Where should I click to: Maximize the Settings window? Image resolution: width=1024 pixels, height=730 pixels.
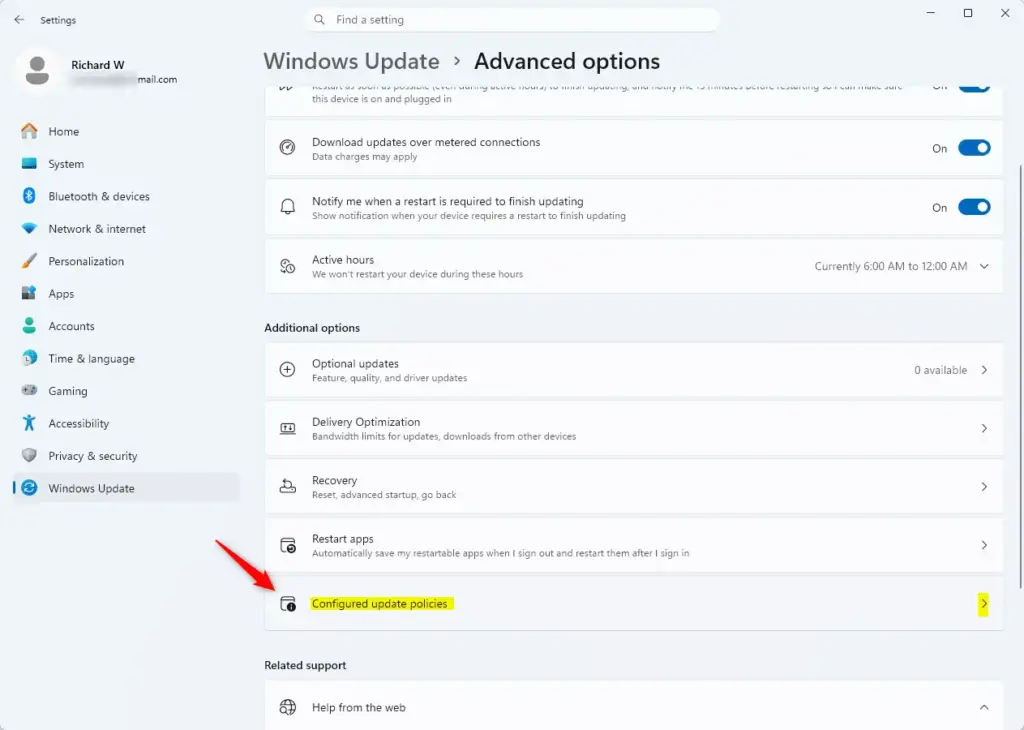click(968, 13)
